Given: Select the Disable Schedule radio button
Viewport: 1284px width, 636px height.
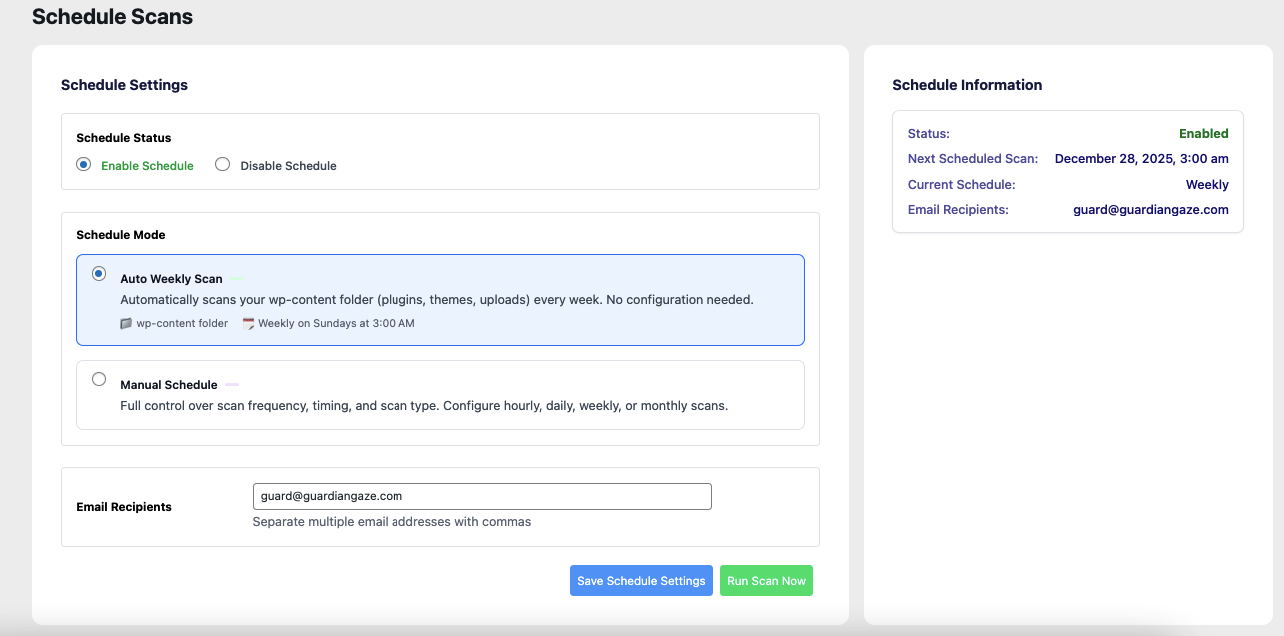Looking at the screenshot, I should 223,165.
